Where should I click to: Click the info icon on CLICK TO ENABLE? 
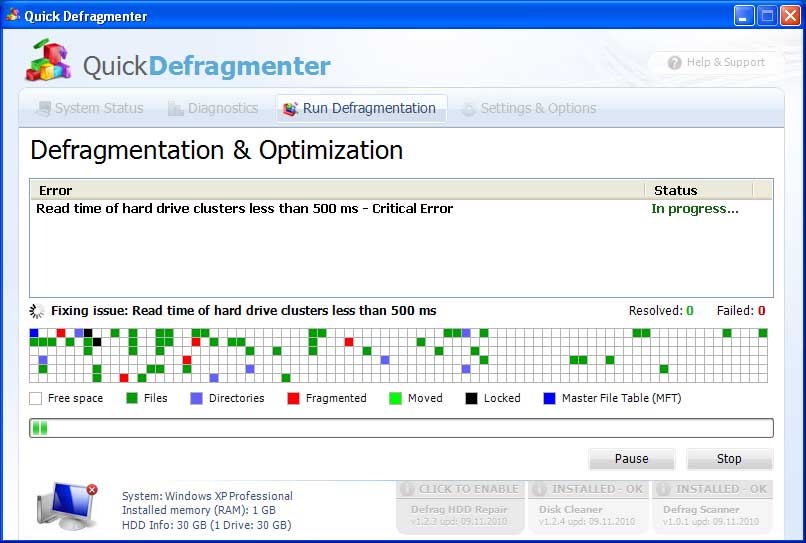tap(407, 488)
